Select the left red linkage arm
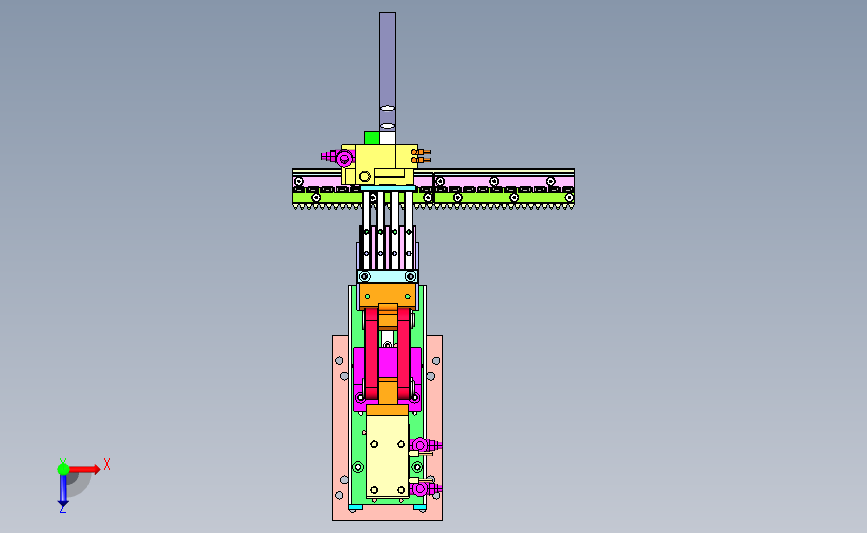 tap(371, 354)
